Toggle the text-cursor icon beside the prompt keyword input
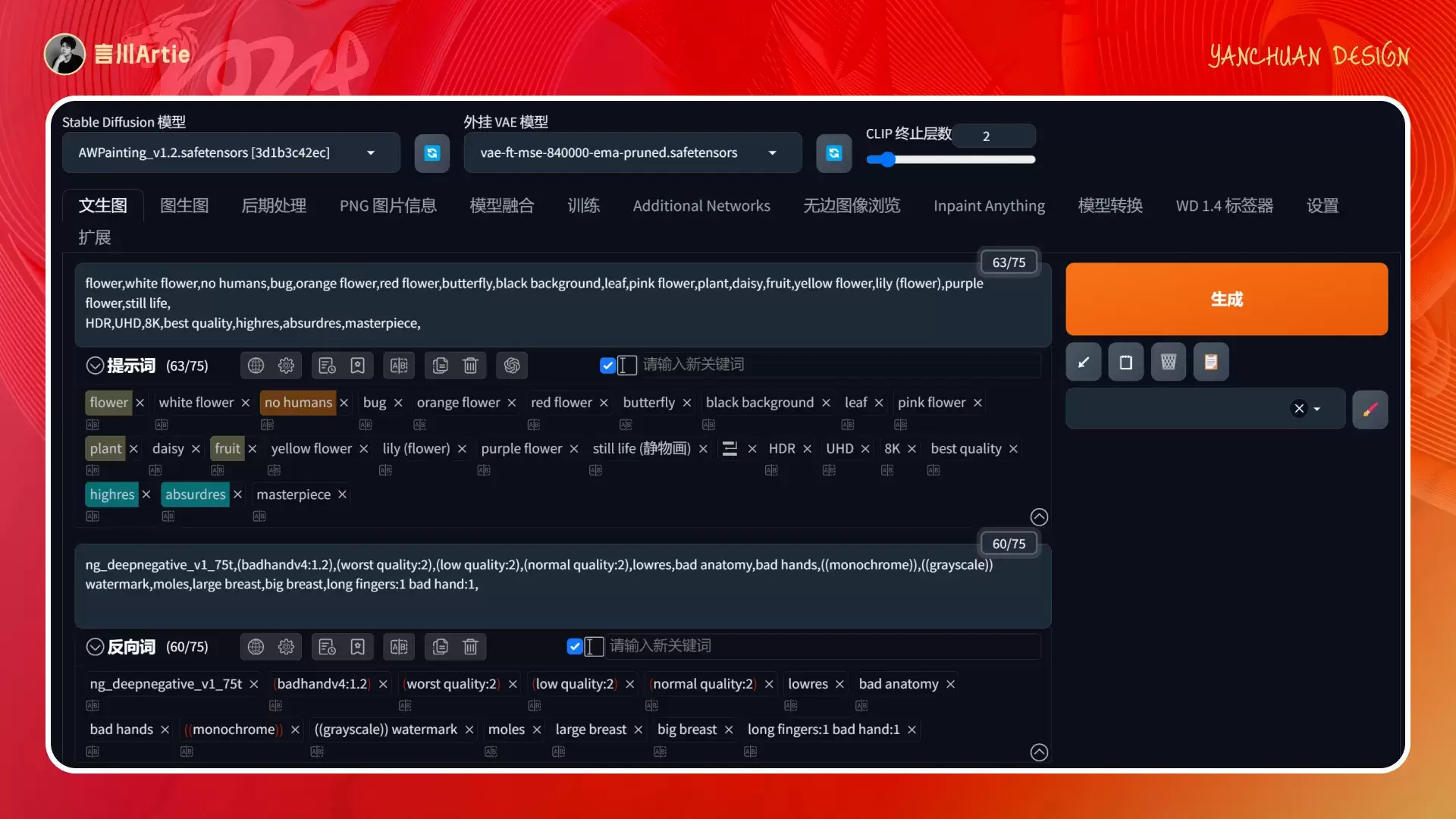 pyautogui.click(x=627, y=366)
